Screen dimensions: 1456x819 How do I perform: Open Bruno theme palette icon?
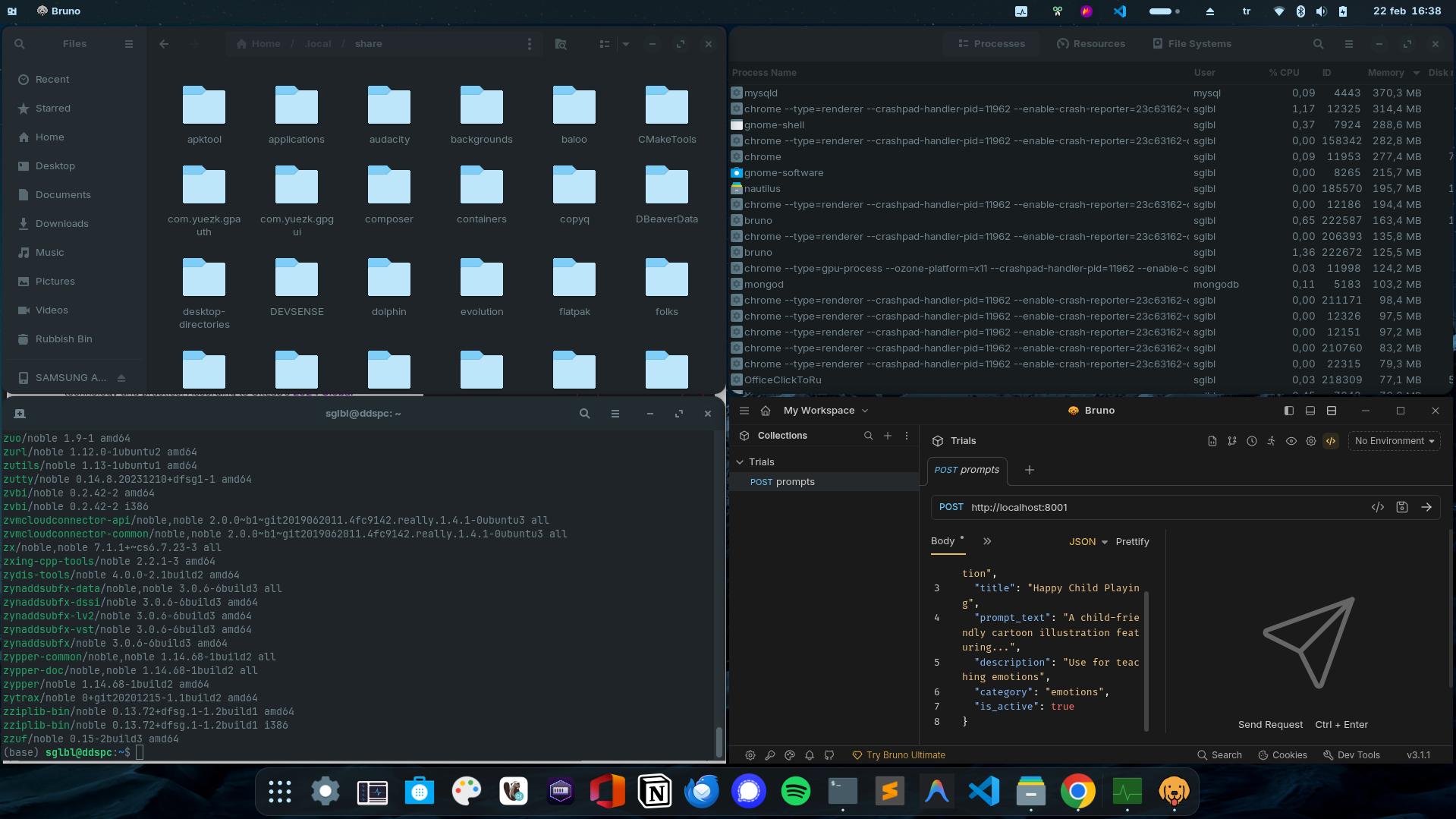click(x=790, y=755)
